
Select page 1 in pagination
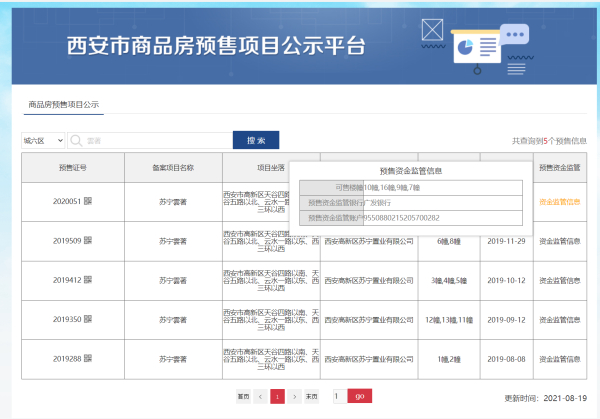coord(277,396)
